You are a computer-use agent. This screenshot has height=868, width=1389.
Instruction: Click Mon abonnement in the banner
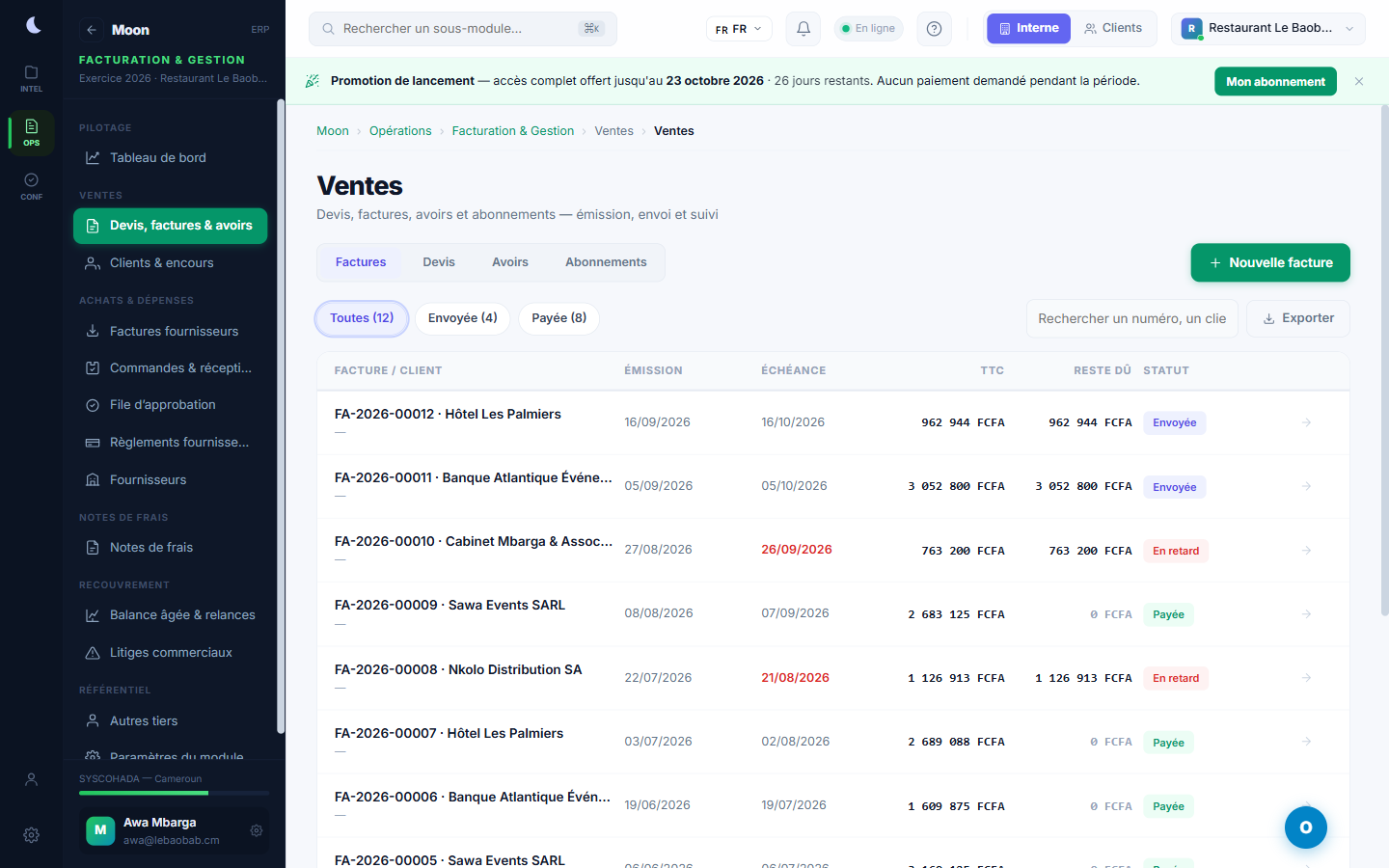click(x=1275, y=82)
